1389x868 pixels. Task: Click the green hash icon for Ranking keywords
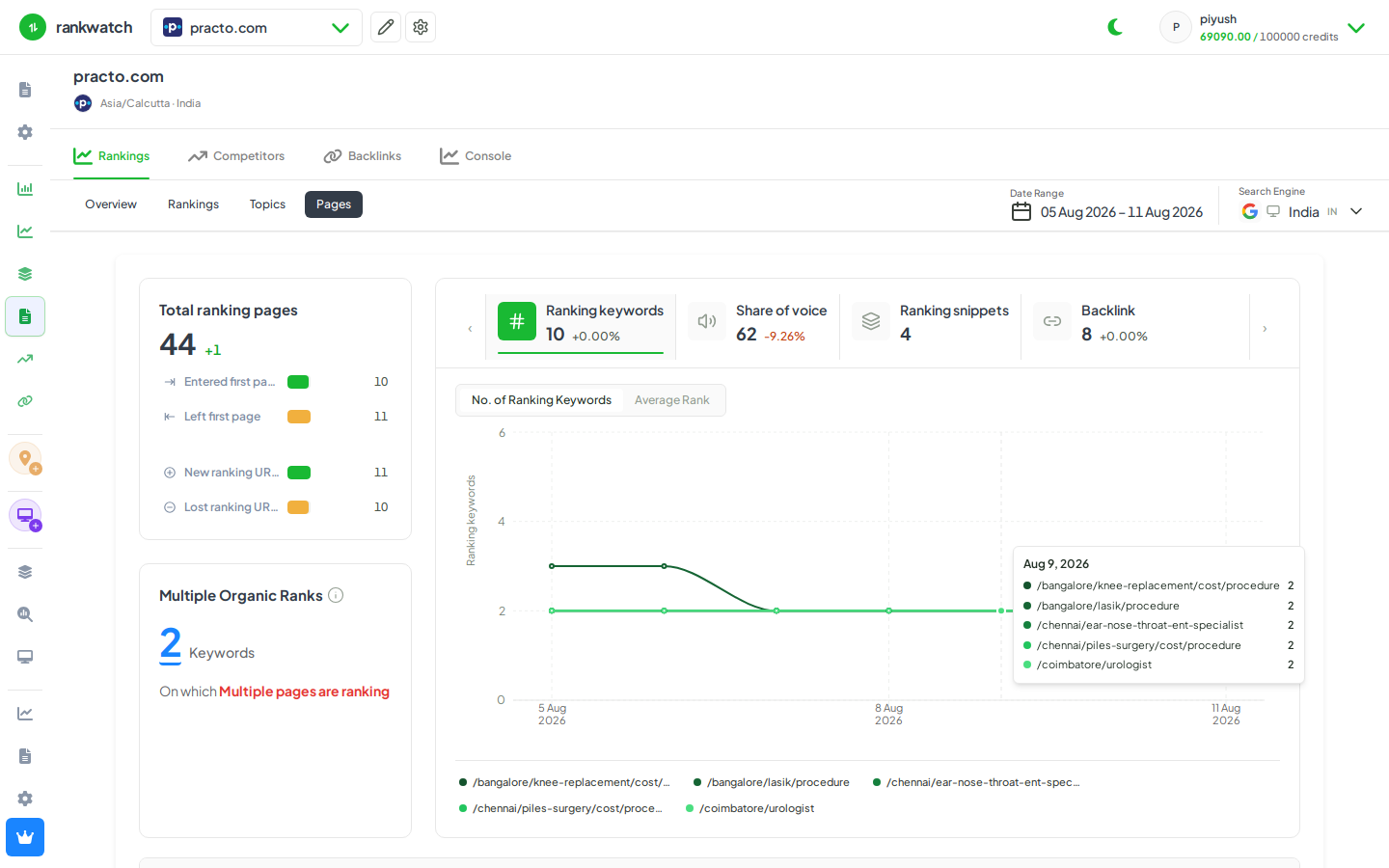click(517, 321)
